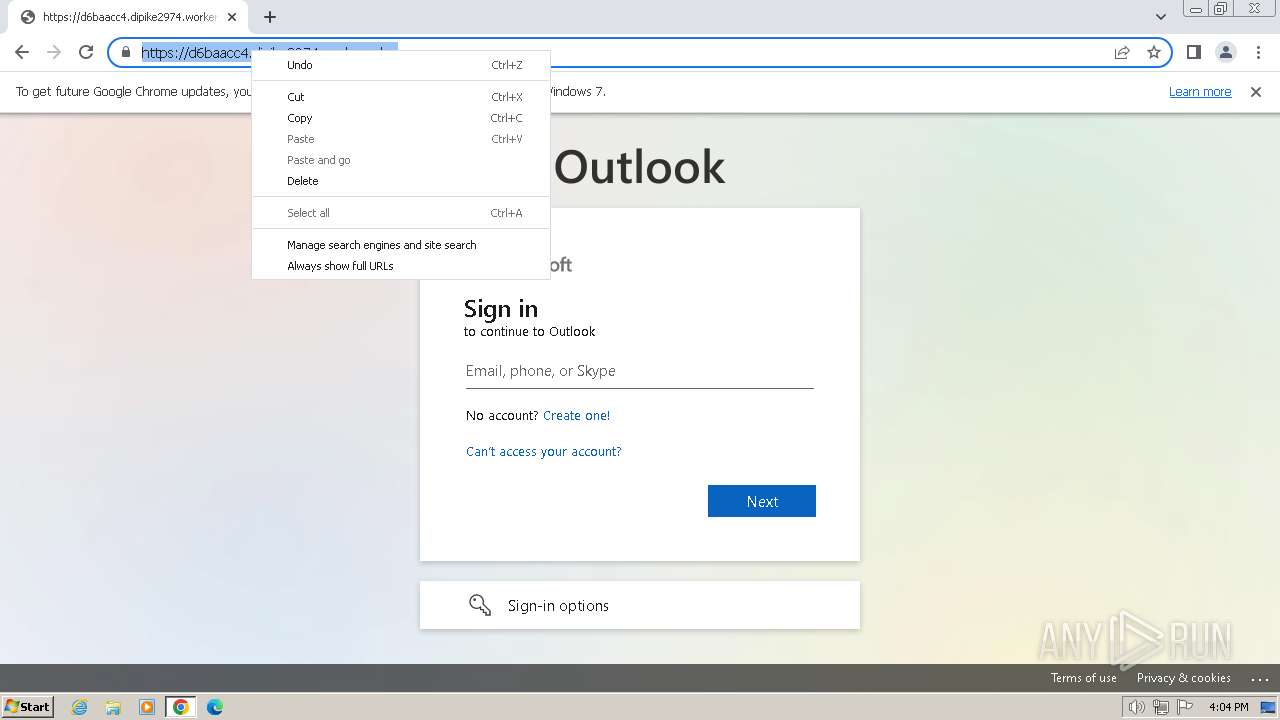This screenshot has width=1280, height=720.
Task: Switch to Chrome taskbar icon
Action: coord(181,707)
